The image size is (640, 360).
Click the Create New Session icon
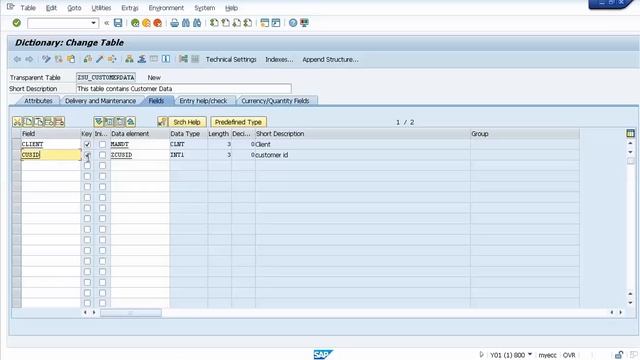[264, 23]
